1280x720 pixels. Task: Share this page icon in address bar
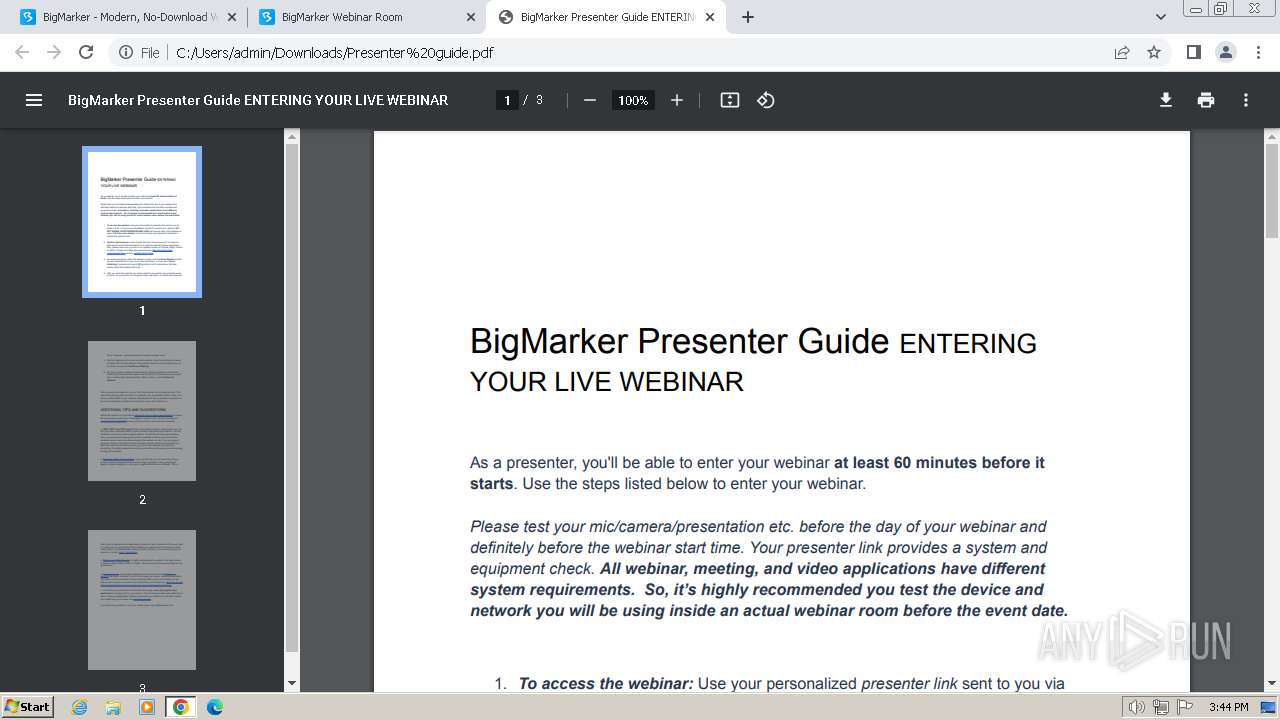tap(1122, 53)
